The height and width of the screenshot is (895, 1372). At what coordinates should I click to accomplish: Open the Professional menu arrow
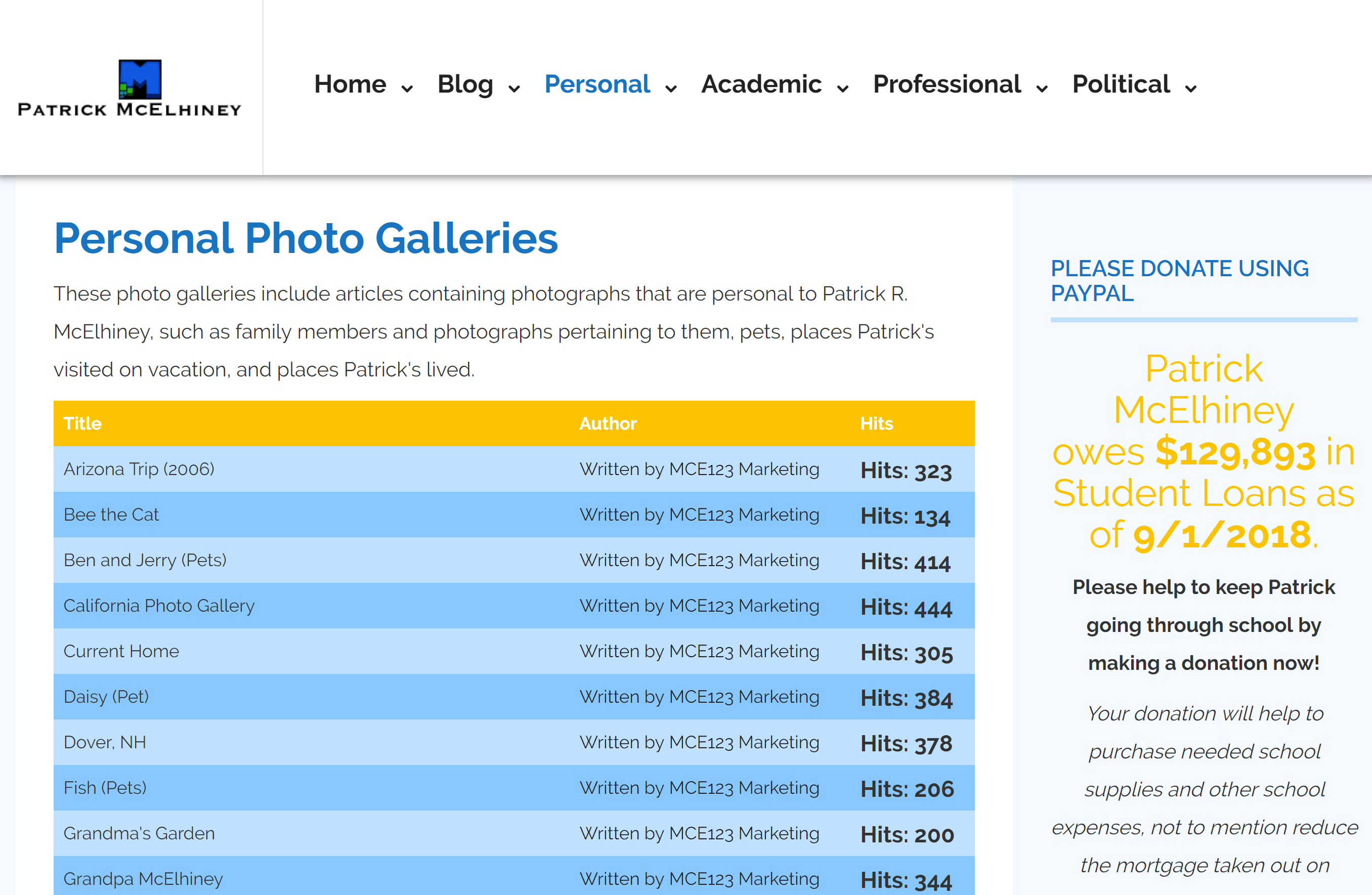click(1042, 89)
